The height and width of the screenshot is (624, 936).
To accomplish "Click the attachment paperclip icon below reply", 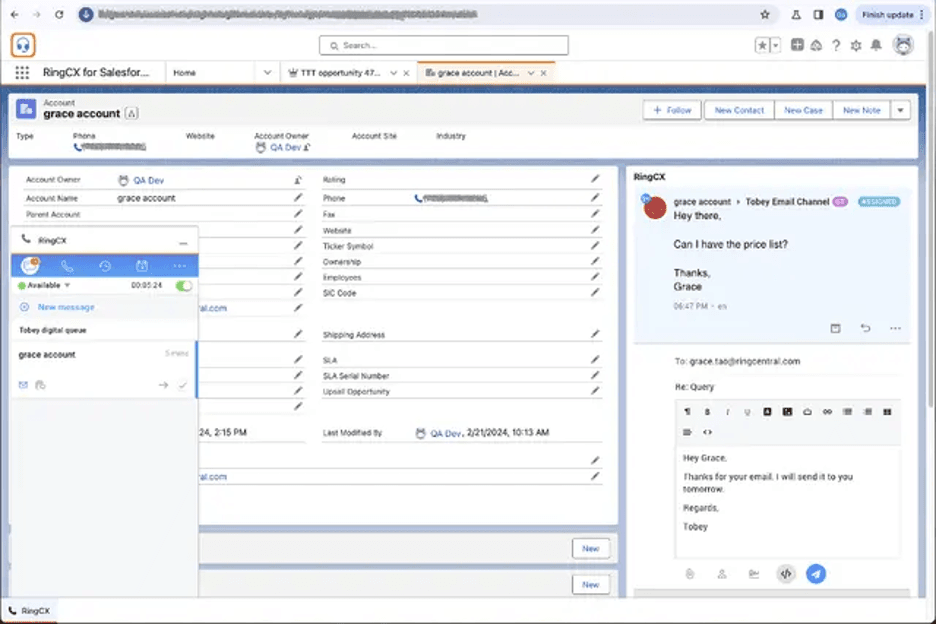I will click(689, 574).
